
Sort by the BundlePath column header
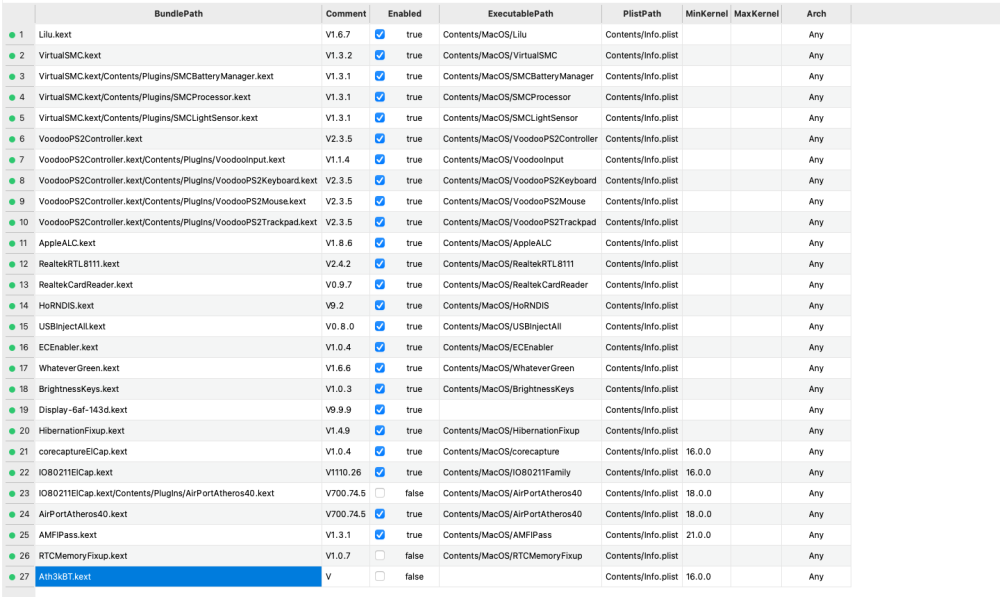click(x=179, y=13)
